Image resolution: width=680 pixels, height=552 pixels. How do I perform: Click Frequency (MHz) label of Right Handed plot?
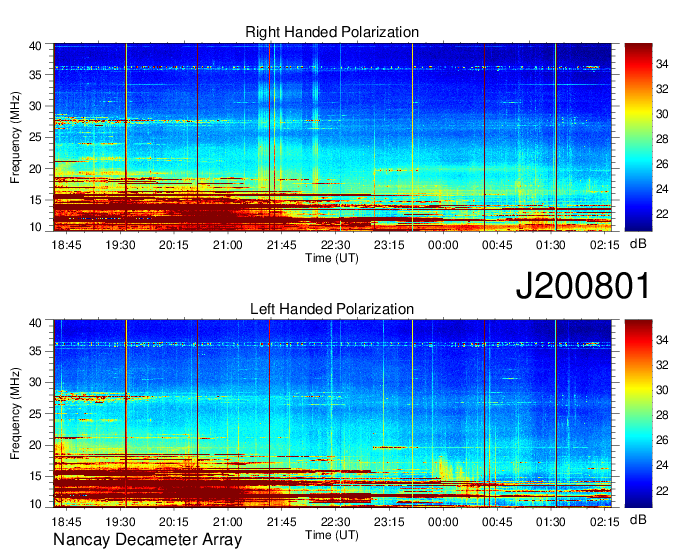[x=15, y=137]
